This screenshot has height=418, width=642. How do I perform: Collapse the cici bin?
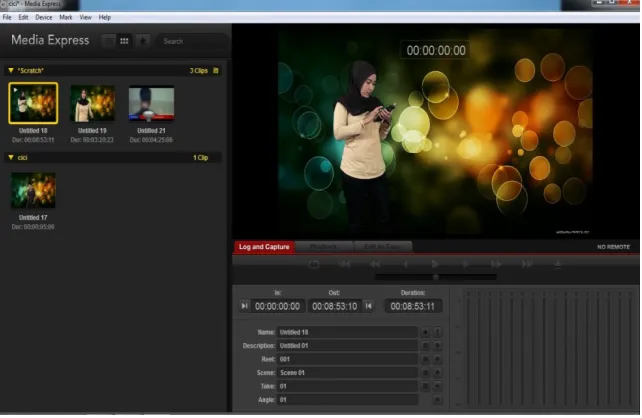coord(11,158)
